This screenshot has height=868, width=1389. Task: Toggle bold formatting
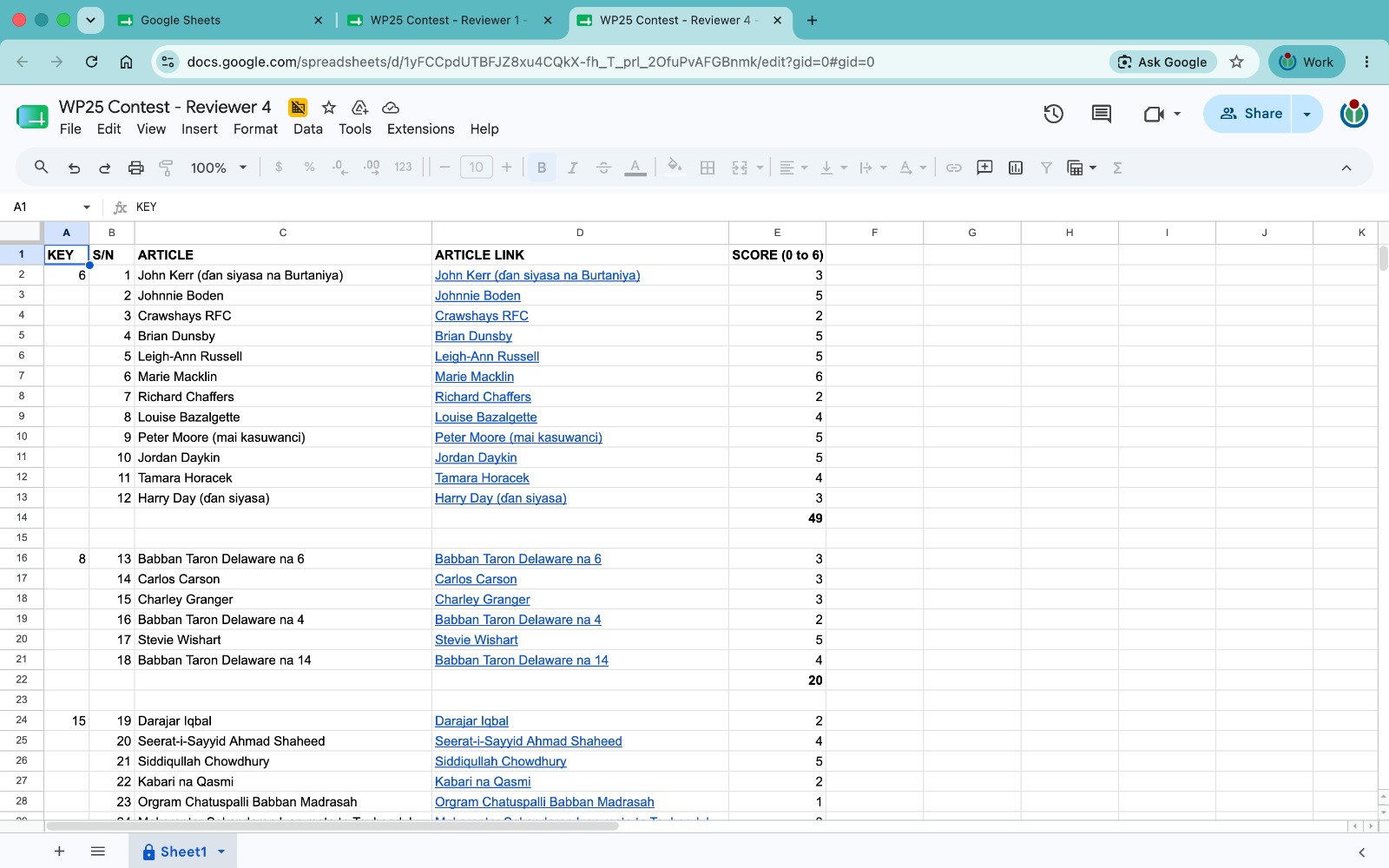point(542,168)
